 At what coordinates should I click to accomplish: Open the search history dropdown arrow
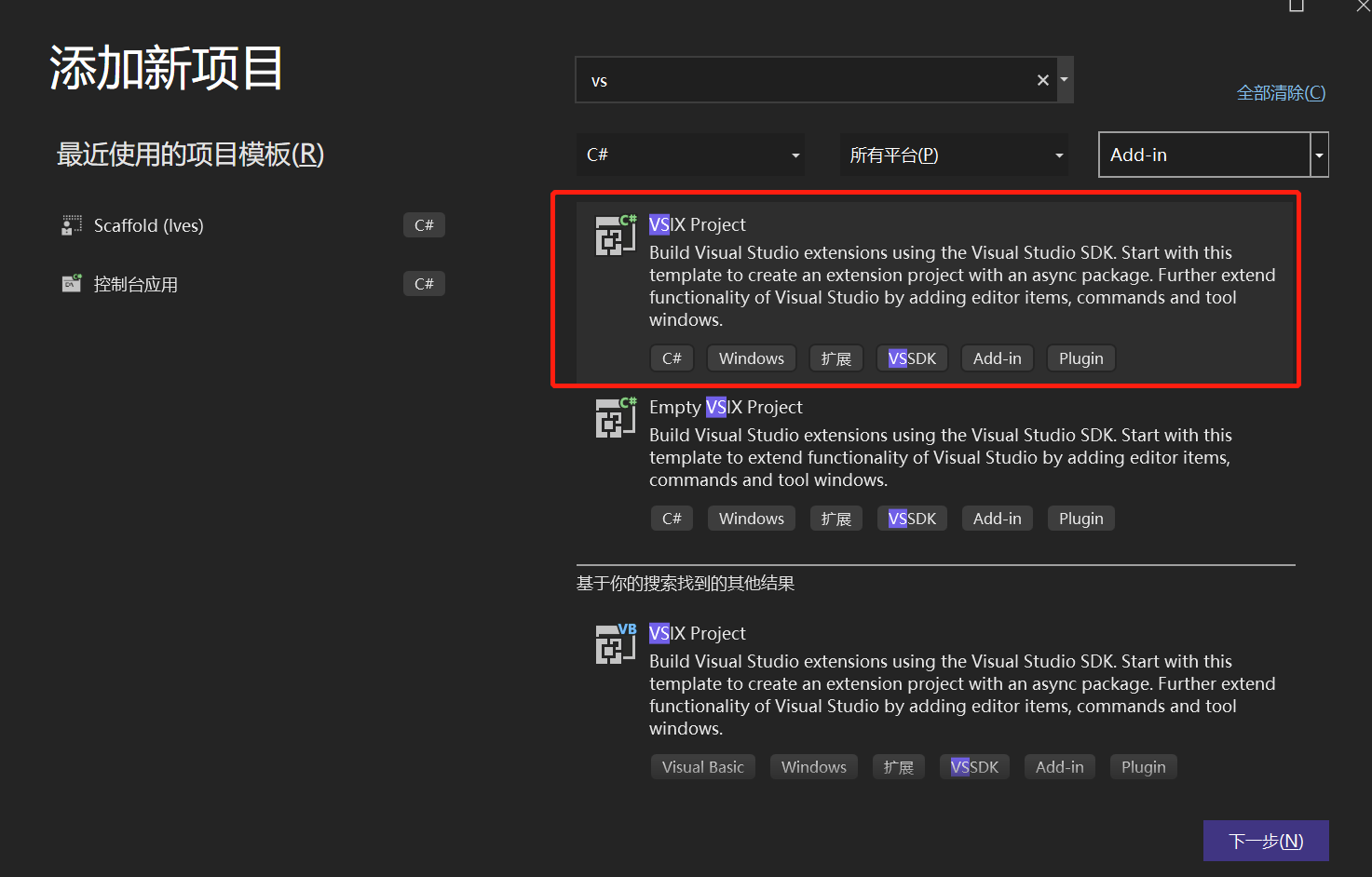(x=1065, y=80)
